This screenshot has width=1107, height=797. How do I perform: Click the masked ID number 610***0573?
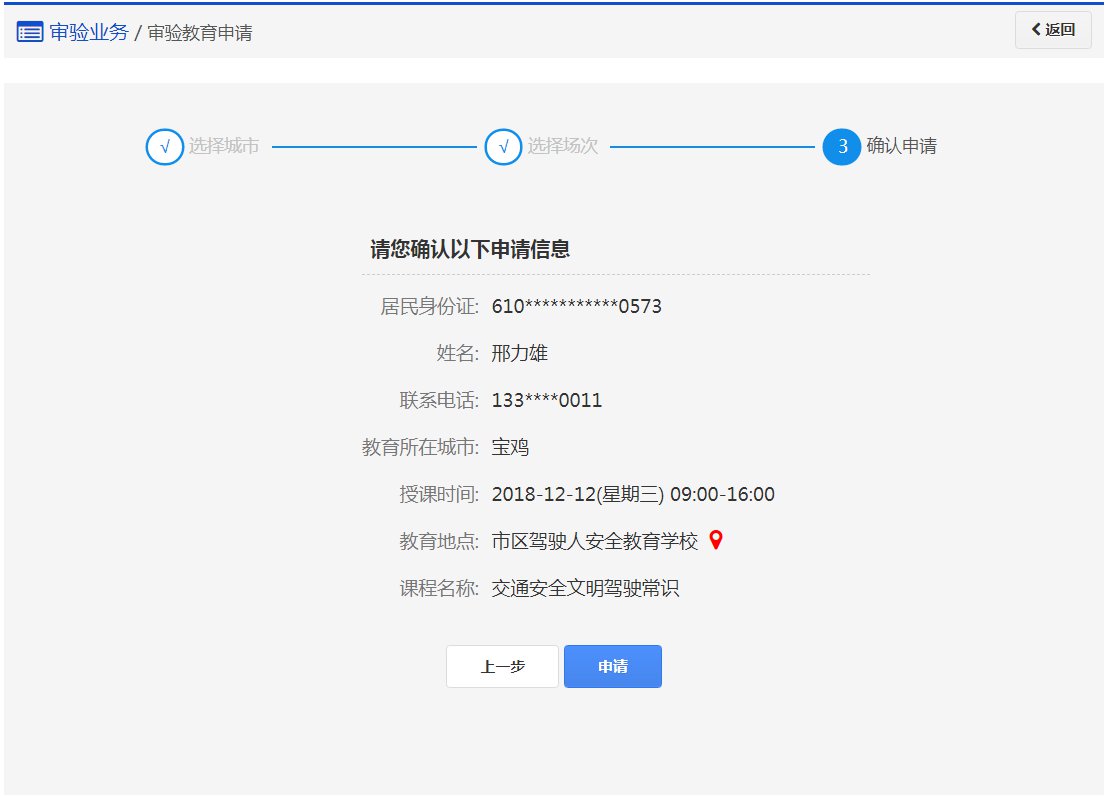(x=576, y=306)
